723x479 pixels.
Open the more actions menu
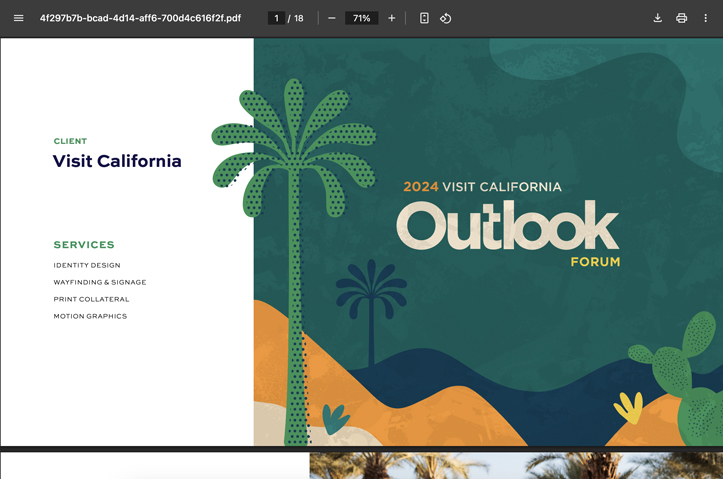[x=705, y=18]
